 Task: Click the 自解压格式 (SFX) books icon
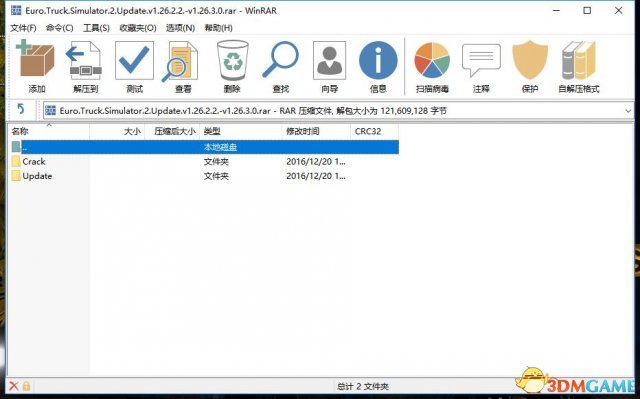(579, 60)
